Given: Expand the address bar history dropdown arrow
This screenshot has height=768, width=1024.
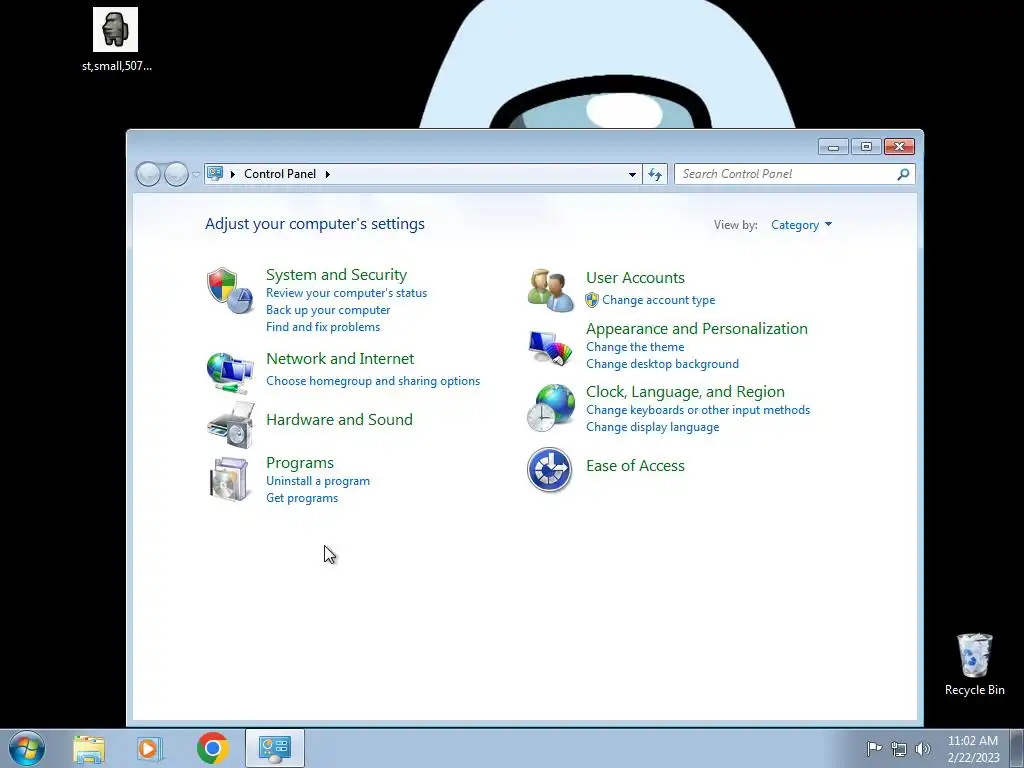Looking at the screenshot, I should click(x=632, y=174).
